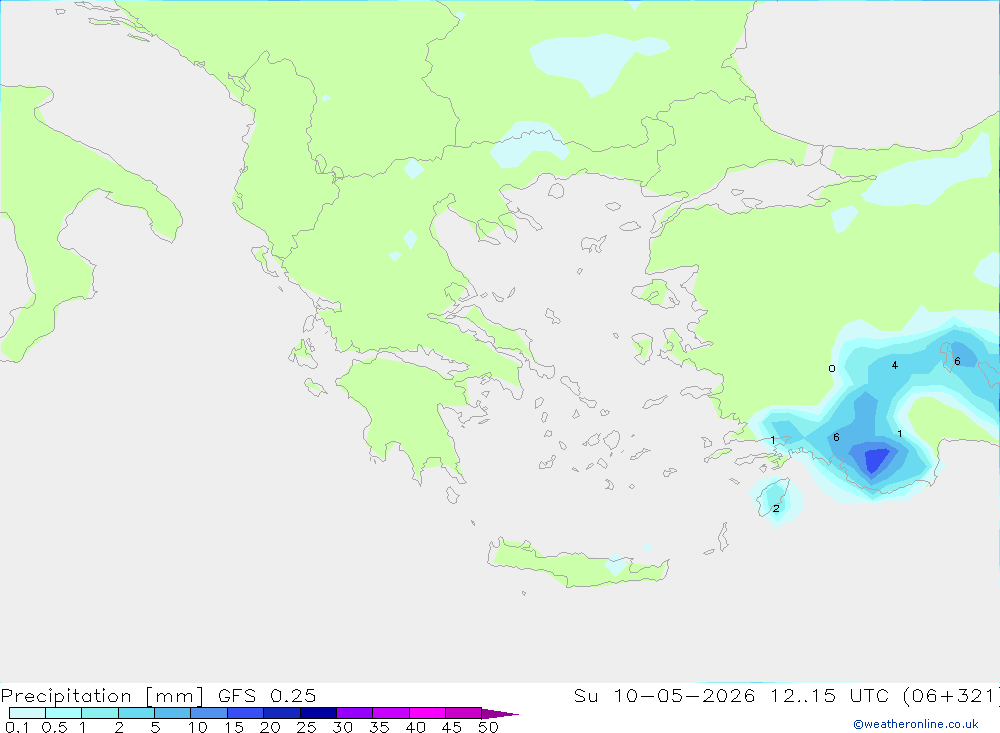This screenshot has width=1000, height=733.
Task: Click the "12..15 UTC" time text
Action: pyautogui.click(x=829, y=695)
